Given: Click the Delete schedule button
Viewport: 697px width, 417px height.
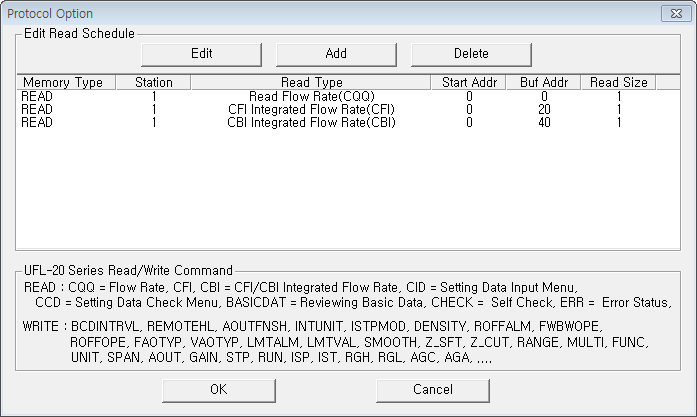Looking at the screenshot, I should point(471,54).
